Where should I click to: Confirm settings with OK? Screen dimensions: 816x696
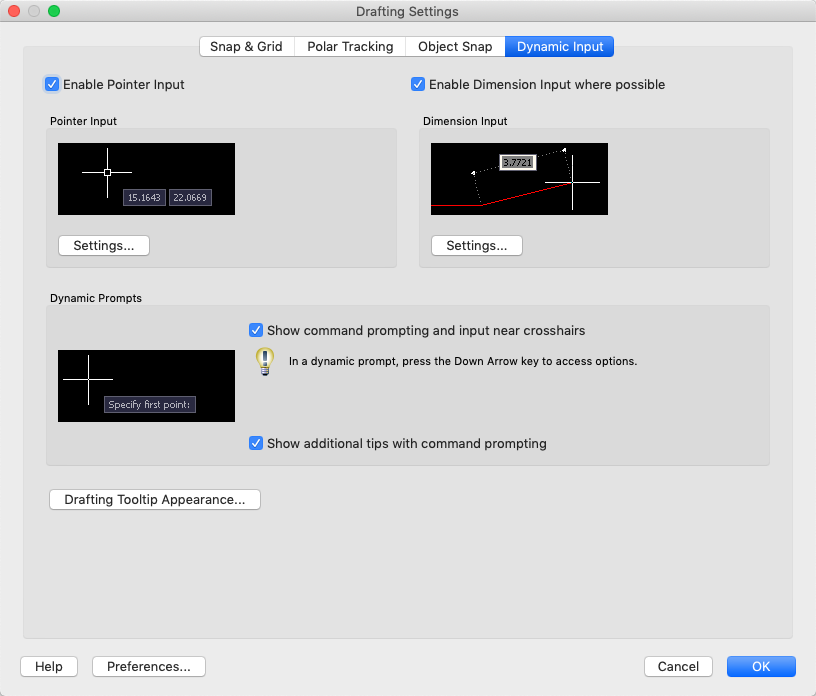(x=761, y=666)
